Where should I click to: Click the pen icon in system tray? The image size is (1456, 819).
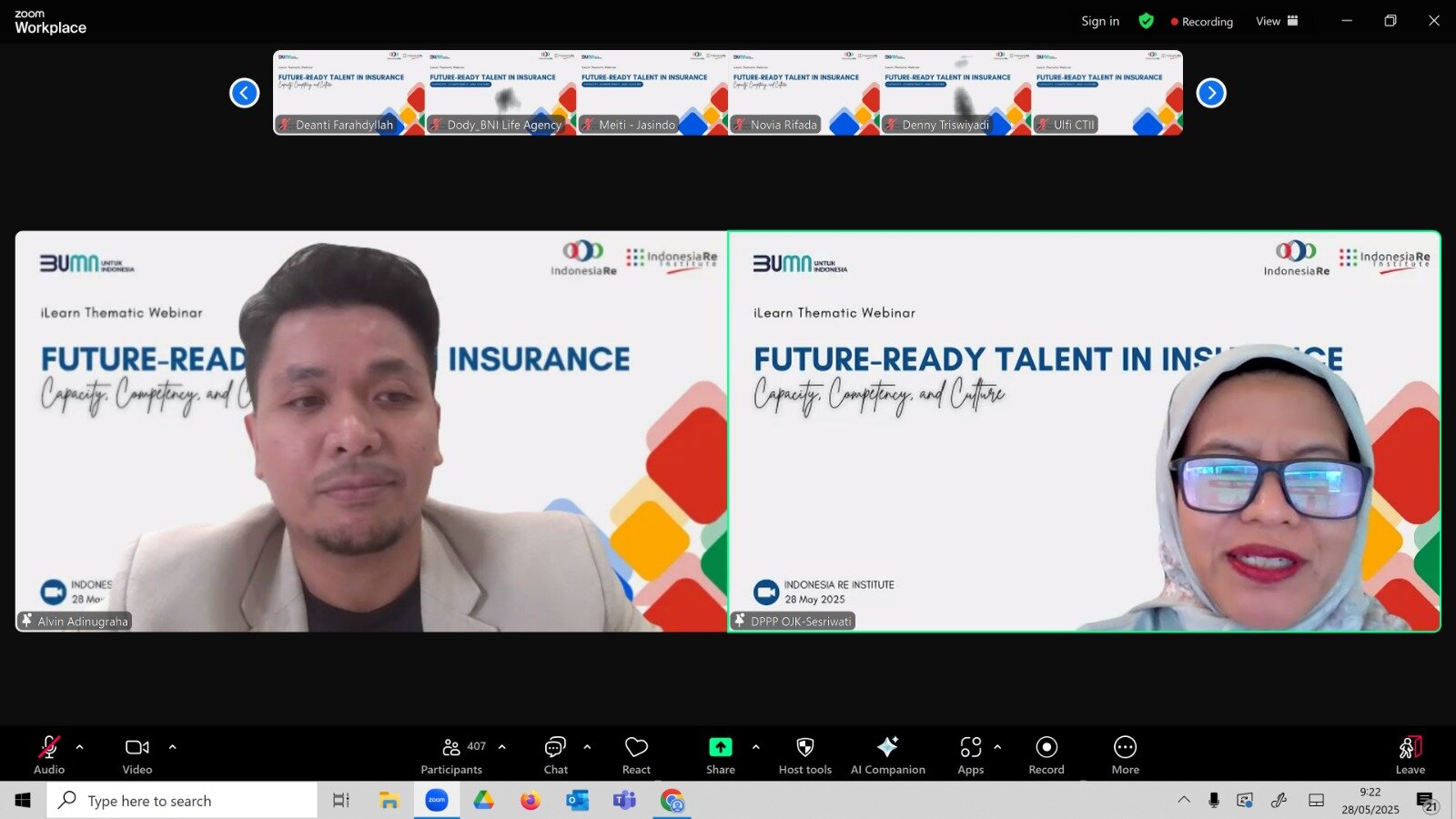point(1279,801)
